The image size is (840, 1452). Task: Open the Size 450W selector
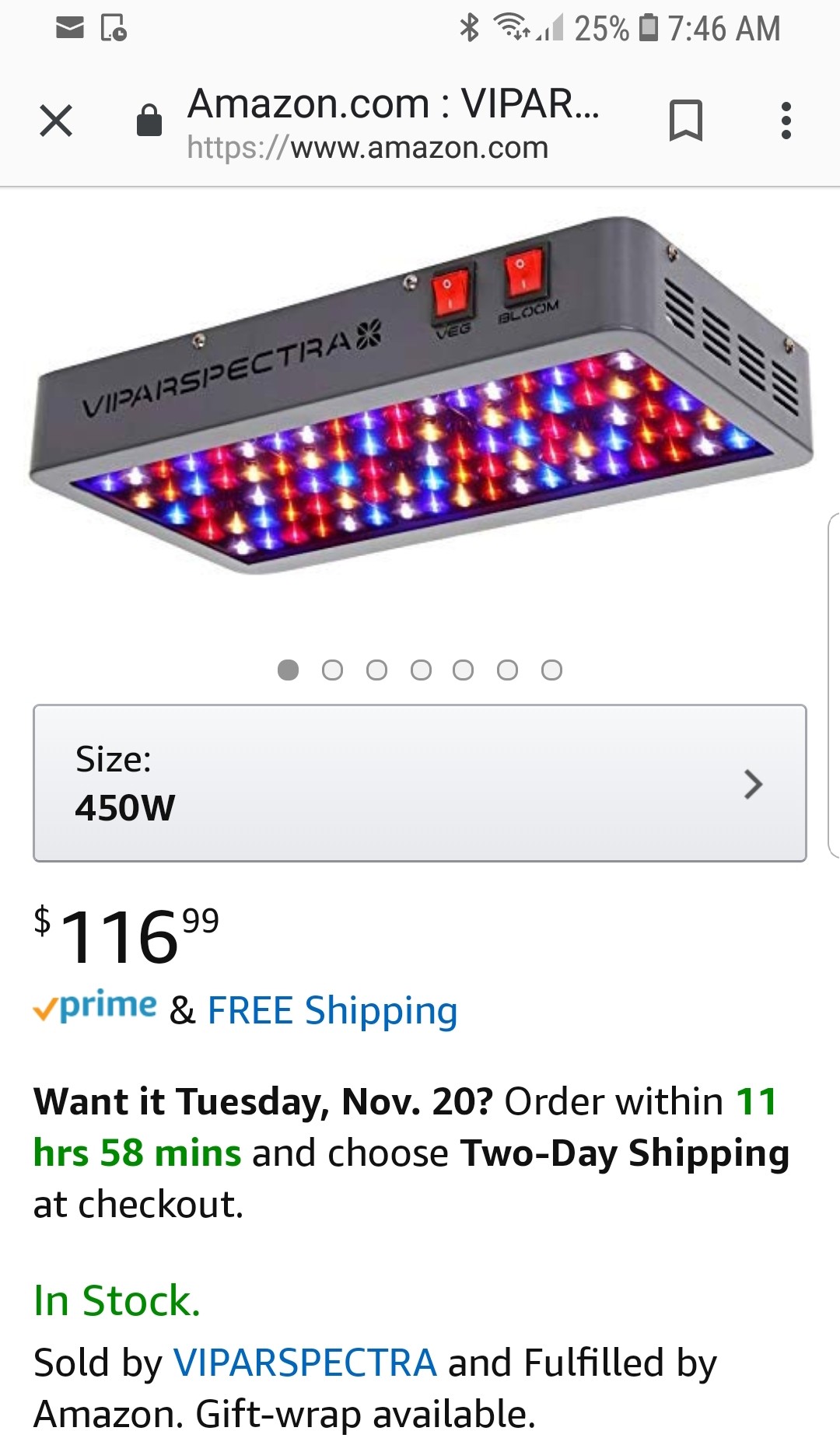coord(419,783)
